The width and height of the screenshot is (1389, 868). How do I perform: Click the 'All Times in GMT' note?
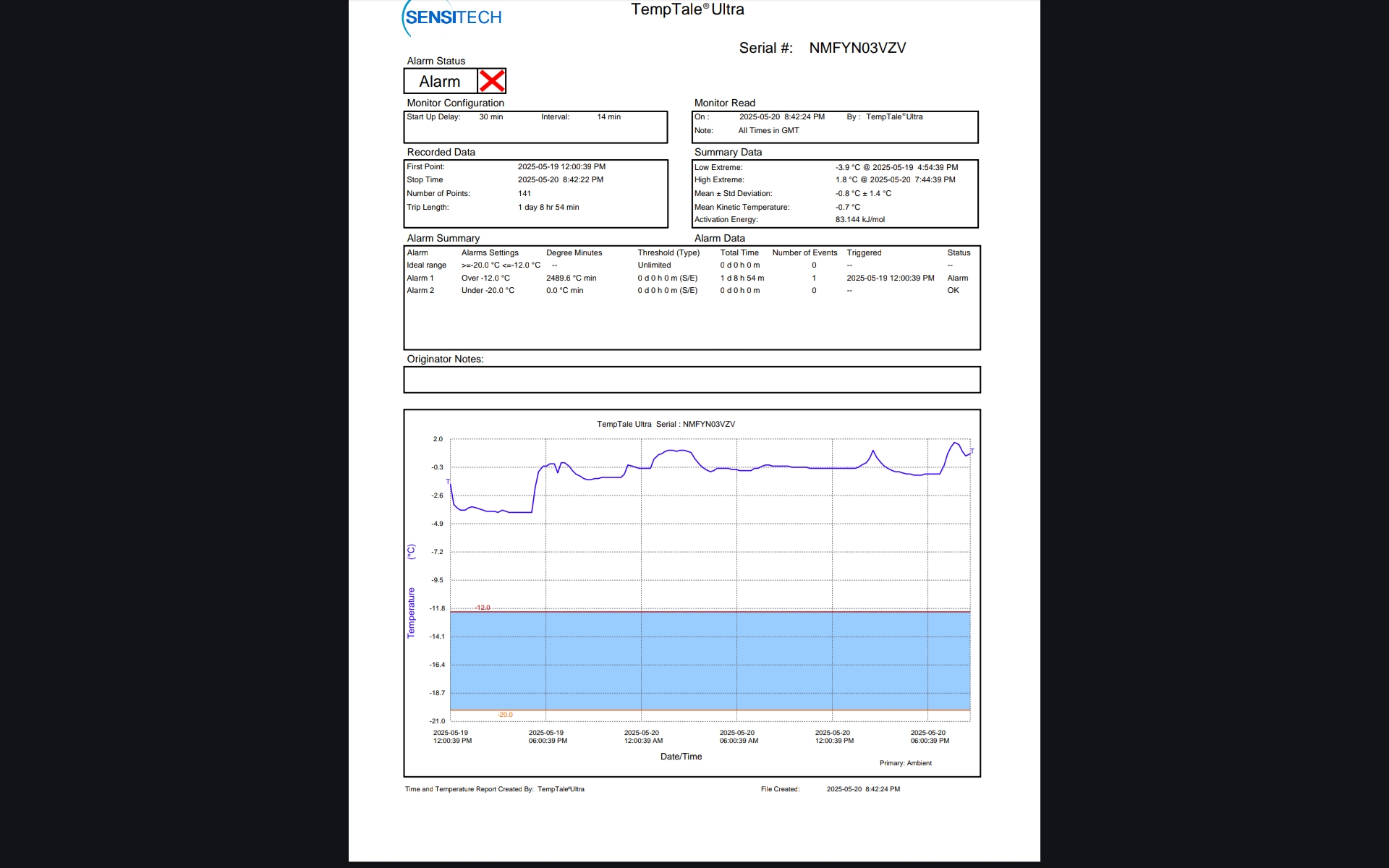pyautogui.click(x=768, y=130)
